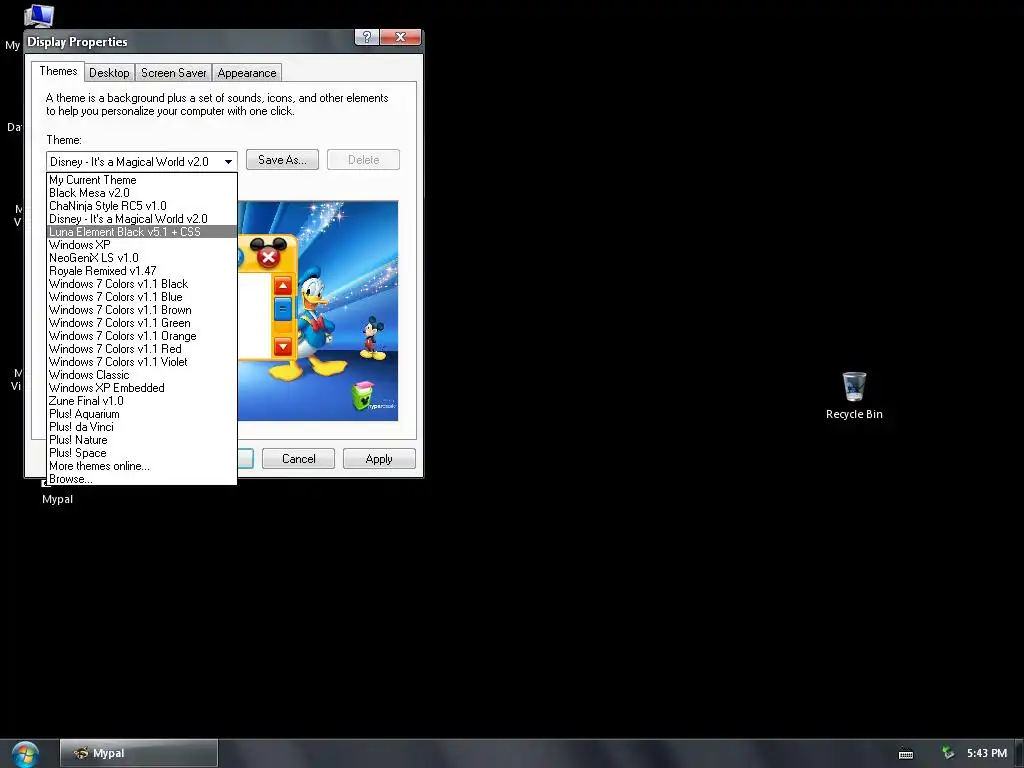
Task: Click the Disney theme preview image
Action: click(318, 311)
